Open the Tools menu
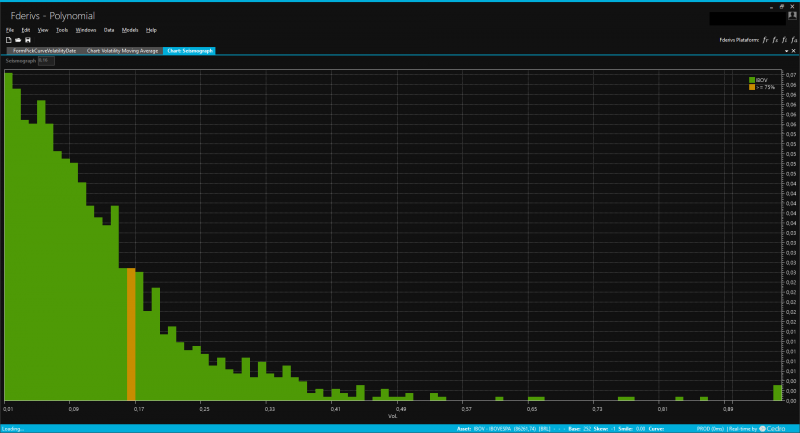The width and height of the screenshot is (800, 433). [61, 30]
